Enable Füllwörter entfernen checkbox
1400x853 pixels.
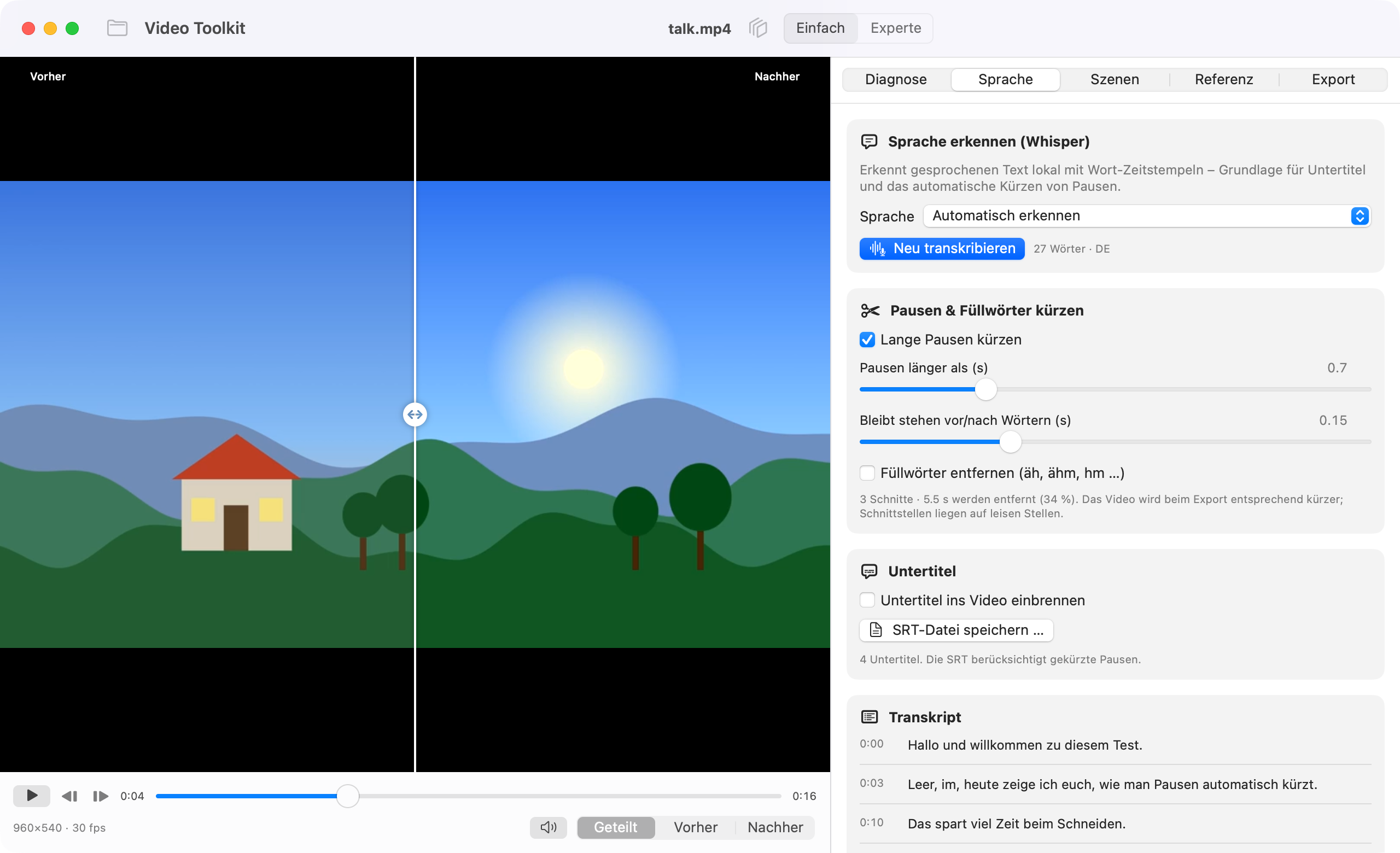[x=867, y=473]
